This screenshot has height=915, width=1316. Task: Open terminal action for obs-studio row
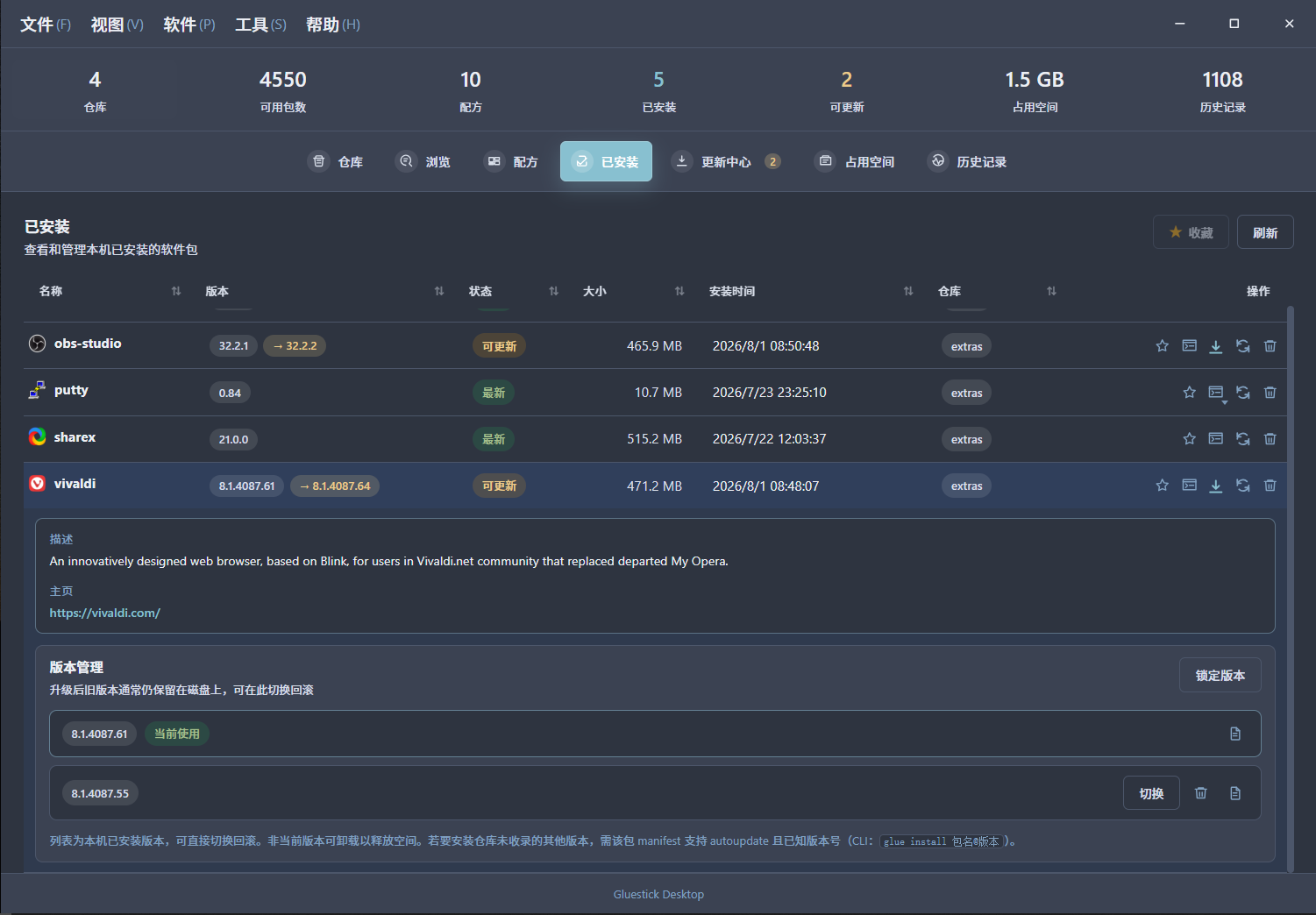tap(1189, 346)
